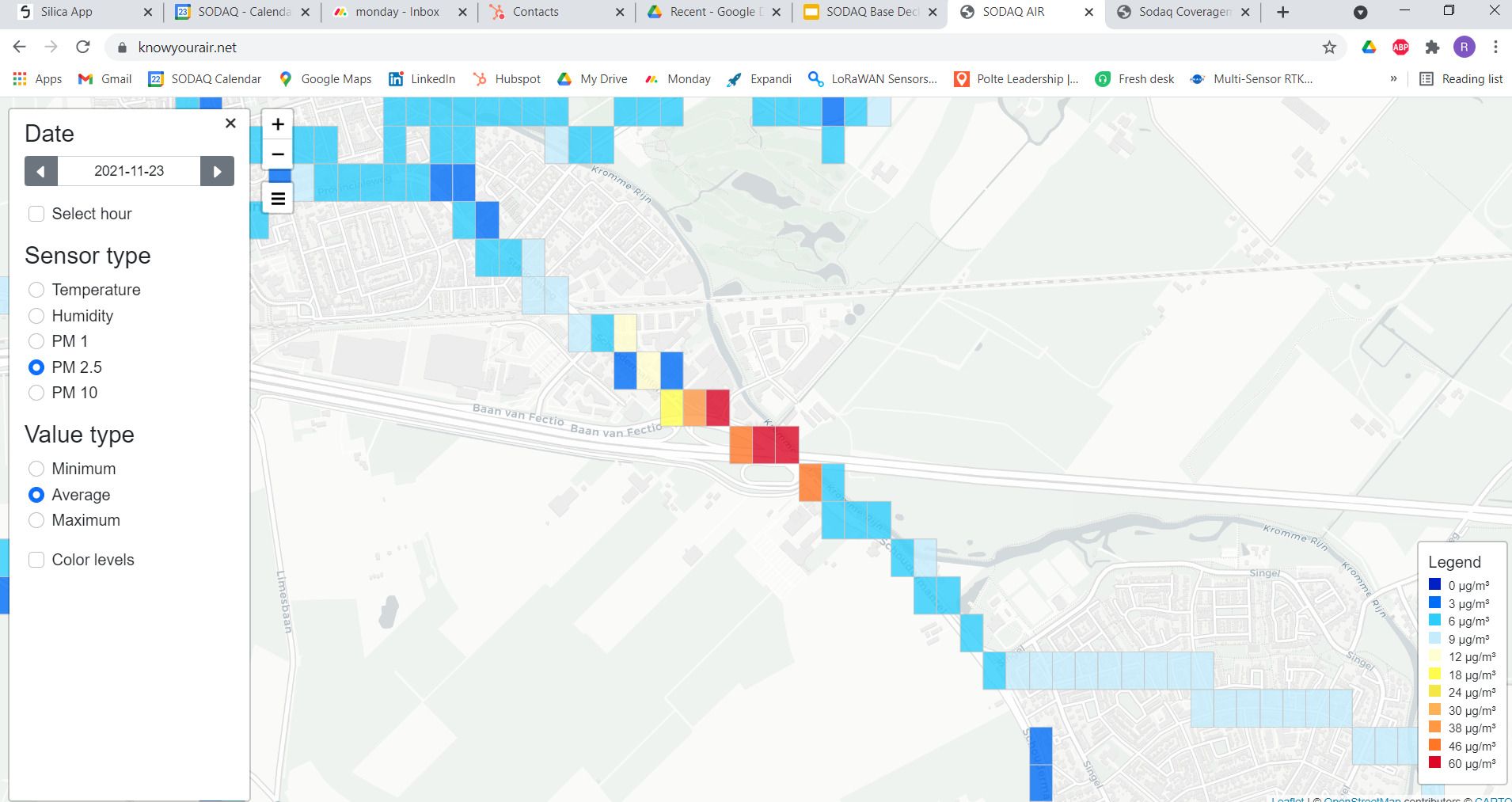This screenshot has width=1512, height=802.
Task: Zoom in on the map
Action: click(278, 124)
